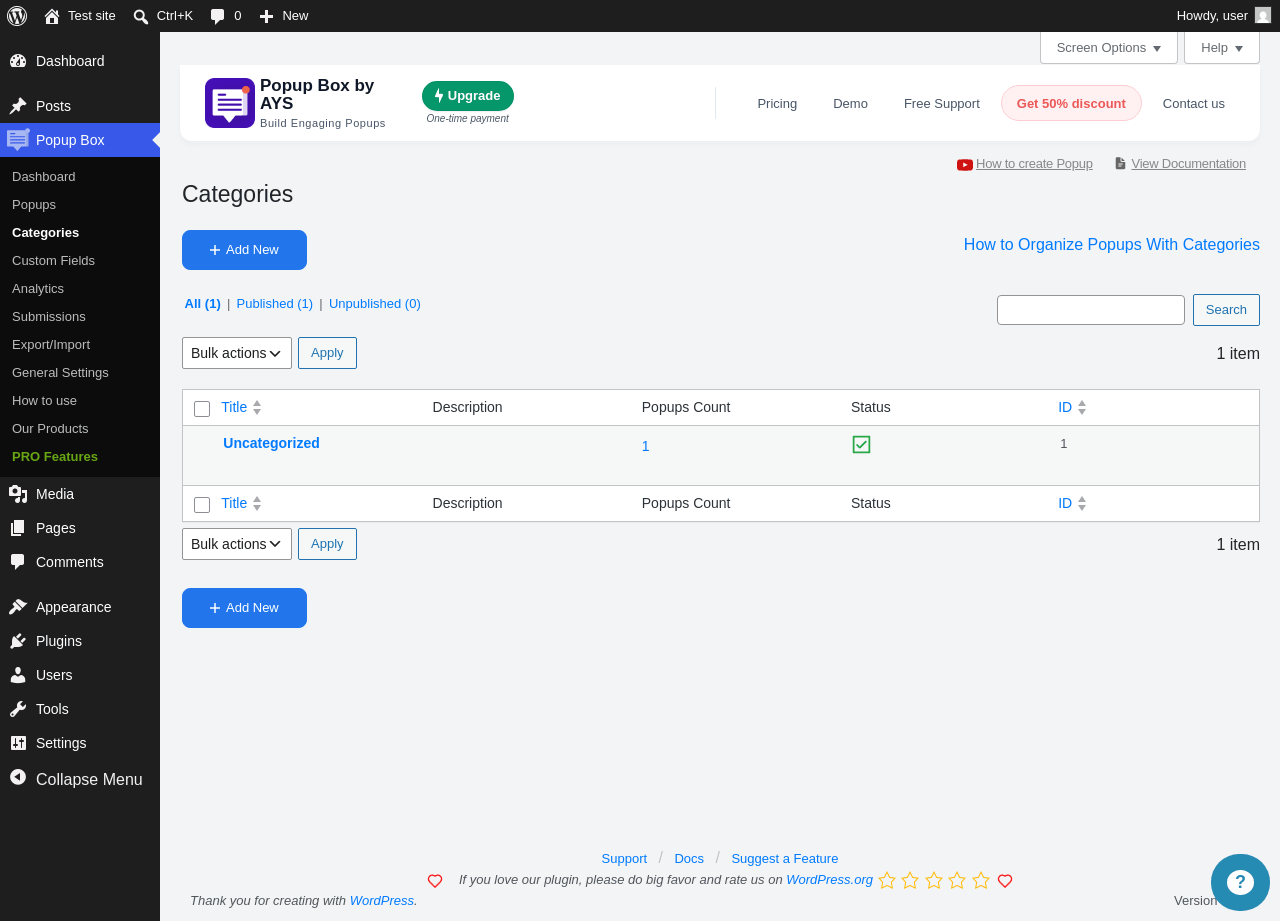Screen dimensions: 1280x921
Task: Tick select-all checkbox in table header
Action: point(202,409)
